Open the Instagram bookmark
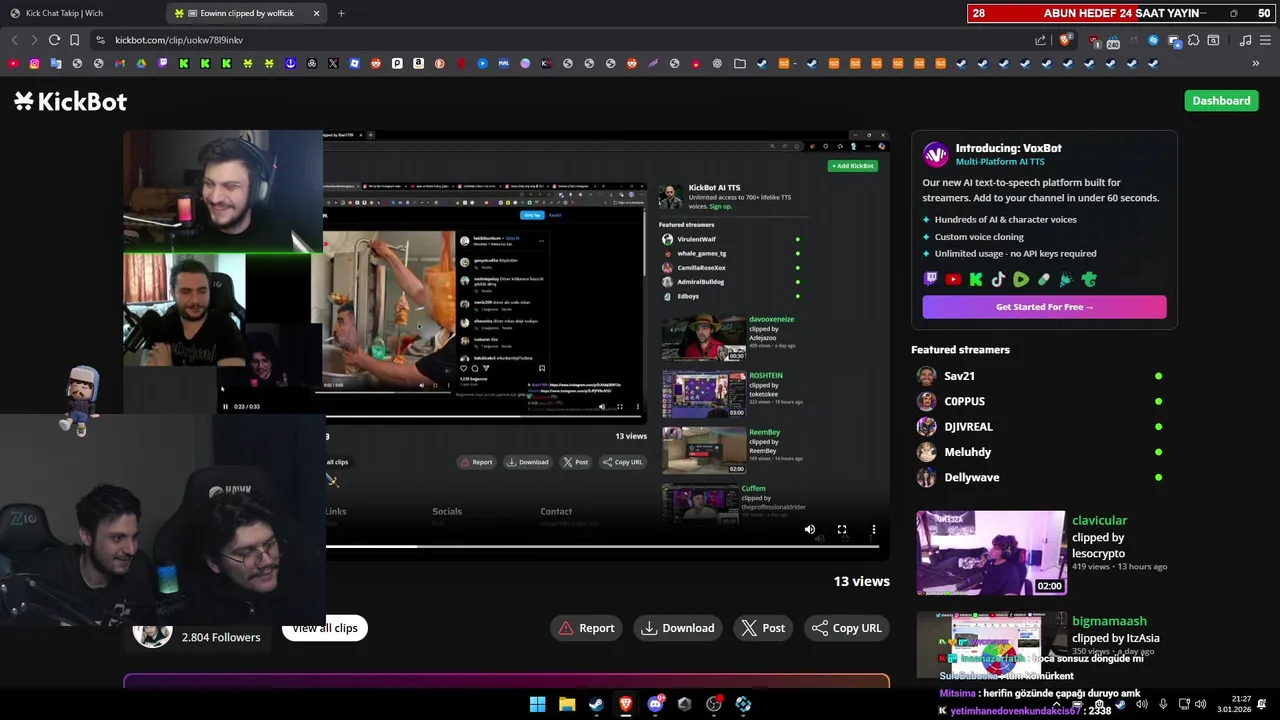The width and height of the screenshot is (1280, 720). click(x=34, y=63)
